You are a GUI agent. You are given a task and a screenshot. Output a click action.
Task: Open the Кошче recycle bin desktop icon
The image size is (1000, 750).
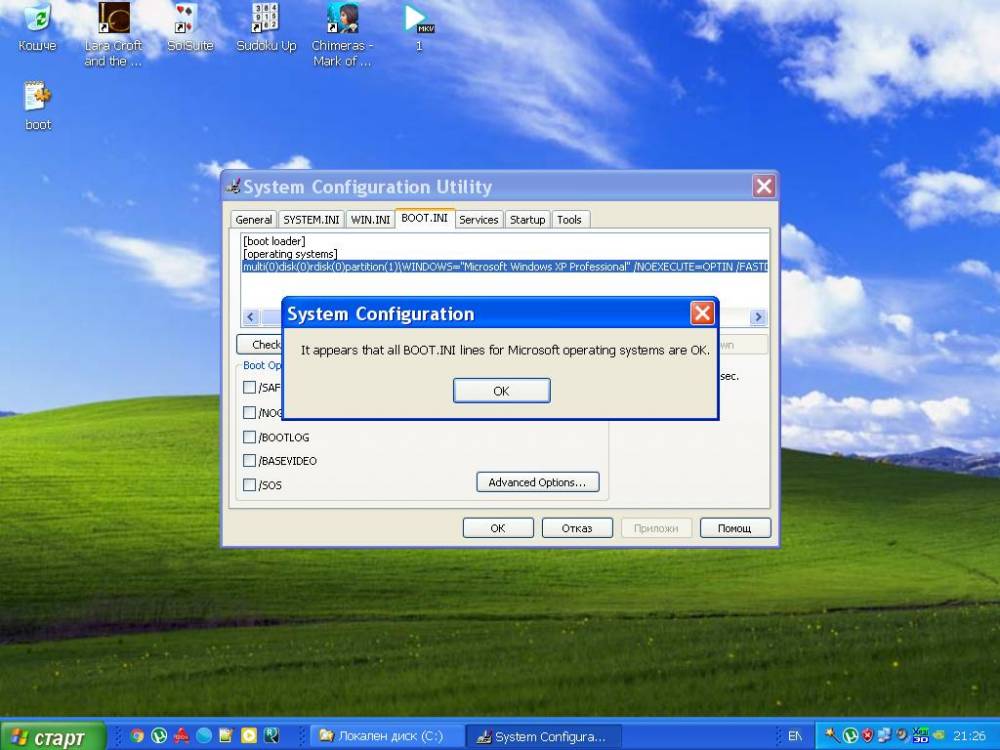(x=37, y=27)
